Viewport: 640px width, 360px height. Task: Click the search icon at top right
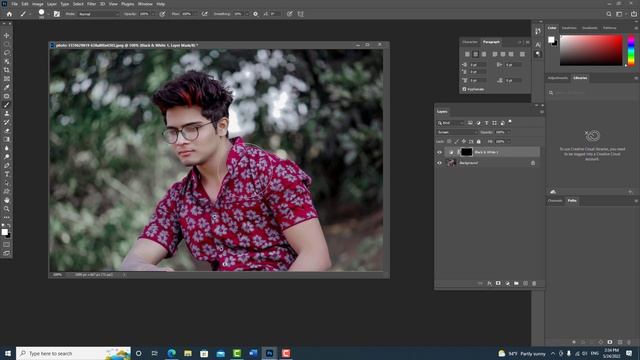click(609, 14)
